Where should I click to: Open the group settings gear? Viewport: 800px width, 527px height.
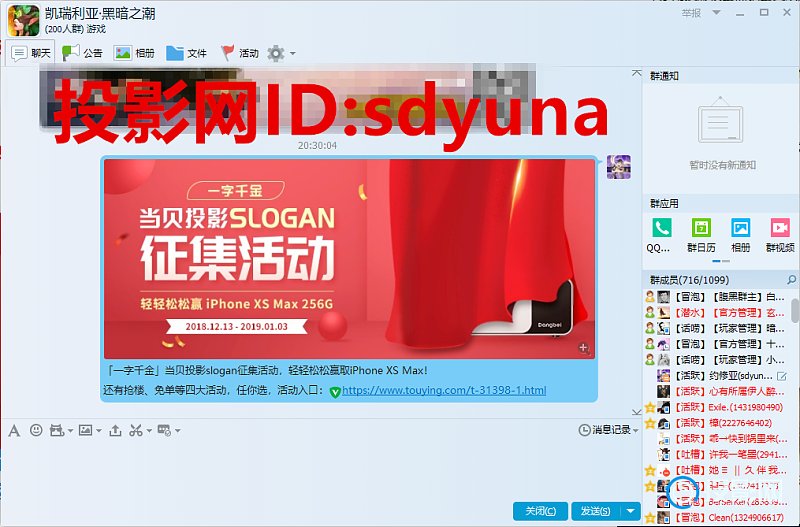tap(276, 53)
